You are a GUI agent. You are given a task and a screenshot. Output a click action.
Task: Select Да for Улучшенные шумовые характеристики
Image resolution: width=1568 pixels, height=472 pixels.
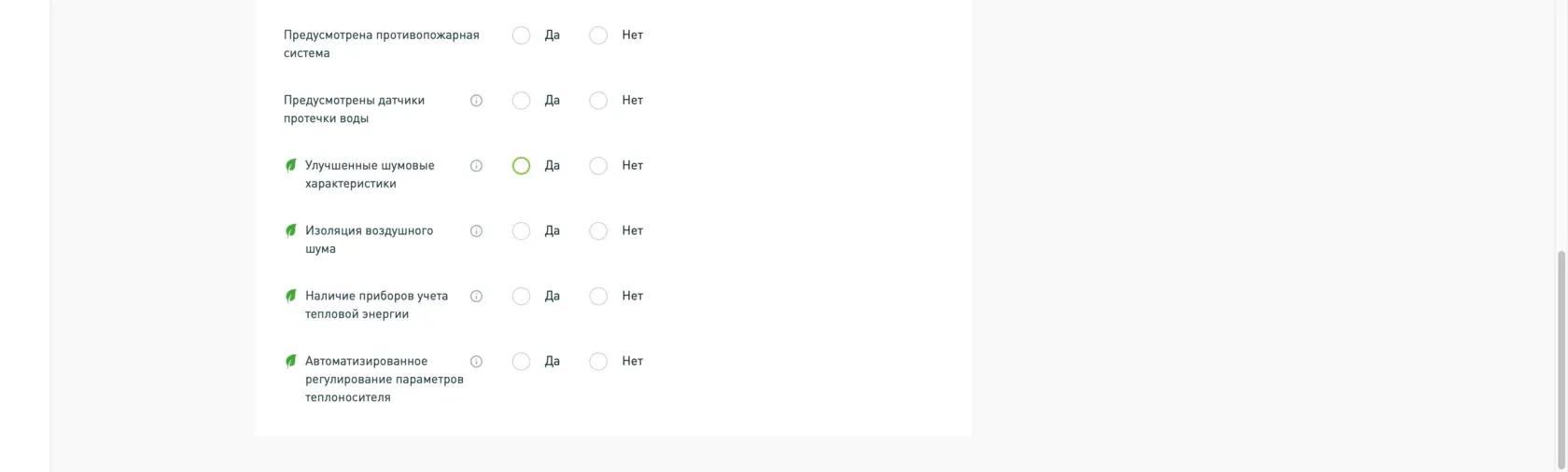point(521,166)
